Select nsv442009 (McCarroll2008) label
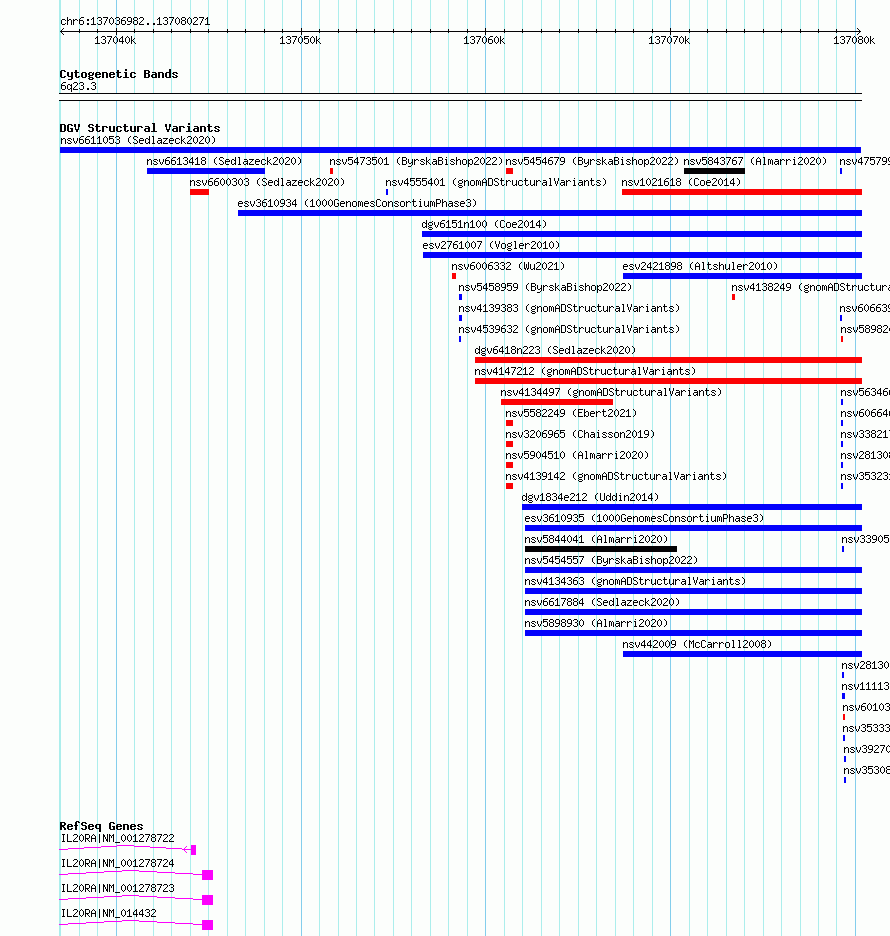The image size is (890, 936). (697, 644)
